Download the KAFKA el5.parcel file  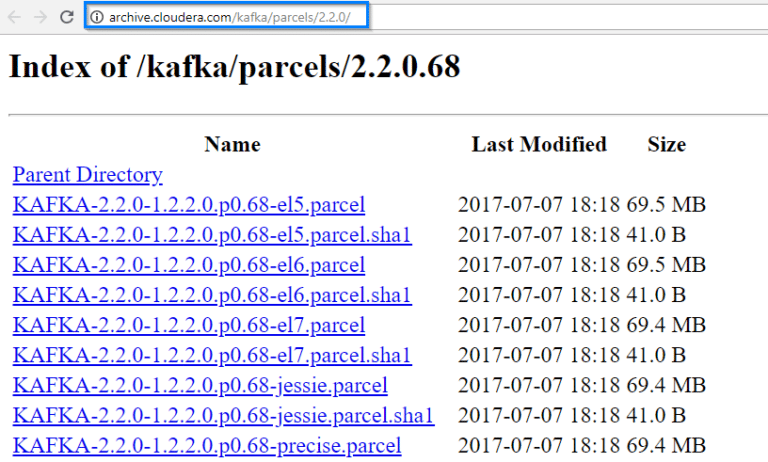point(189,205)
